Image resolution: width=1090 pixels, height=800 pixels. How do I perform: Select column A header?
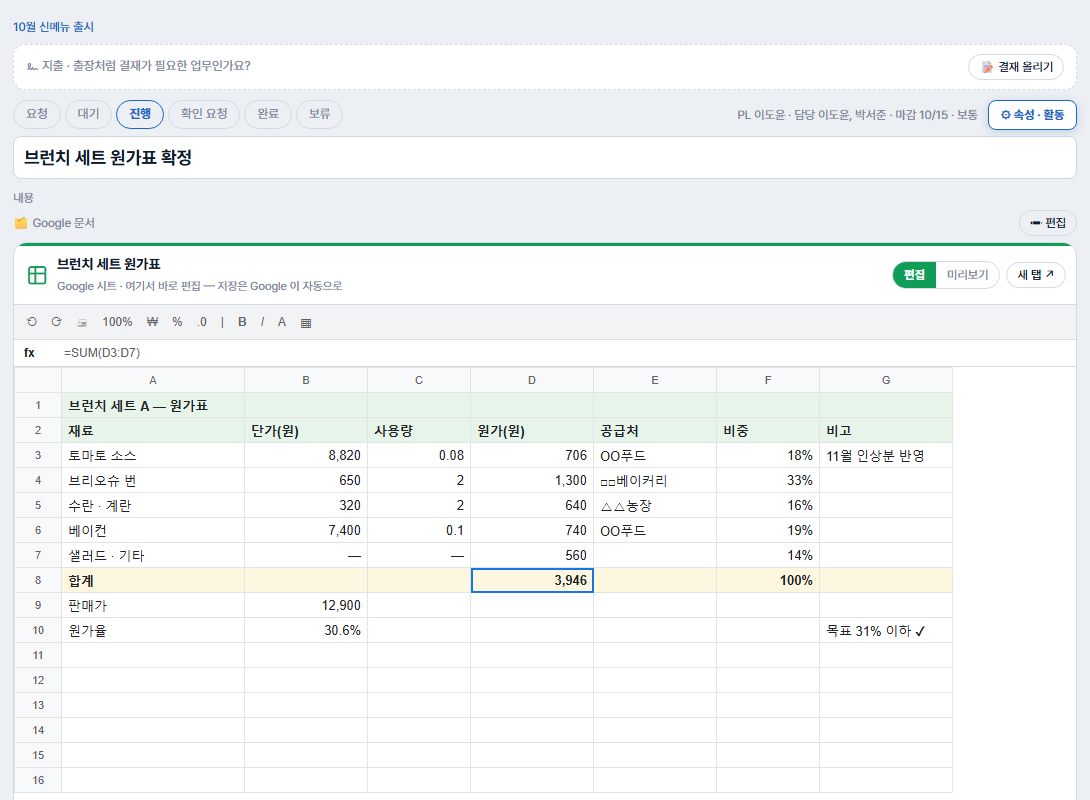tap(153, 380)
